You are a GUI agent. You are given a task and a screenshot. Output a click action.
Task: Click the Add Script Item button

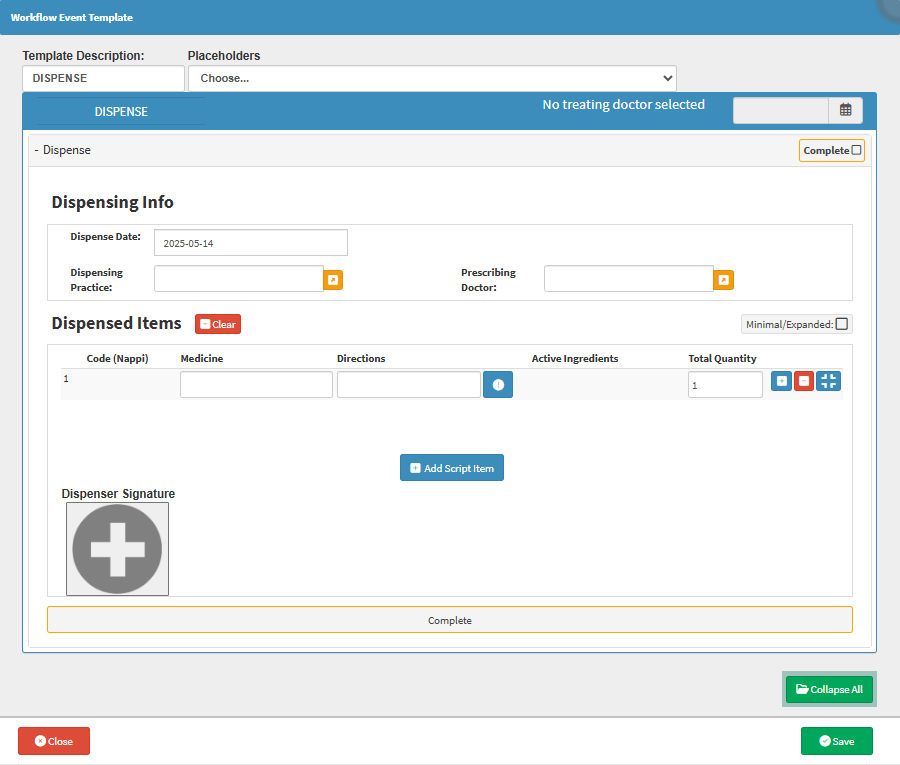pos(452,468)
